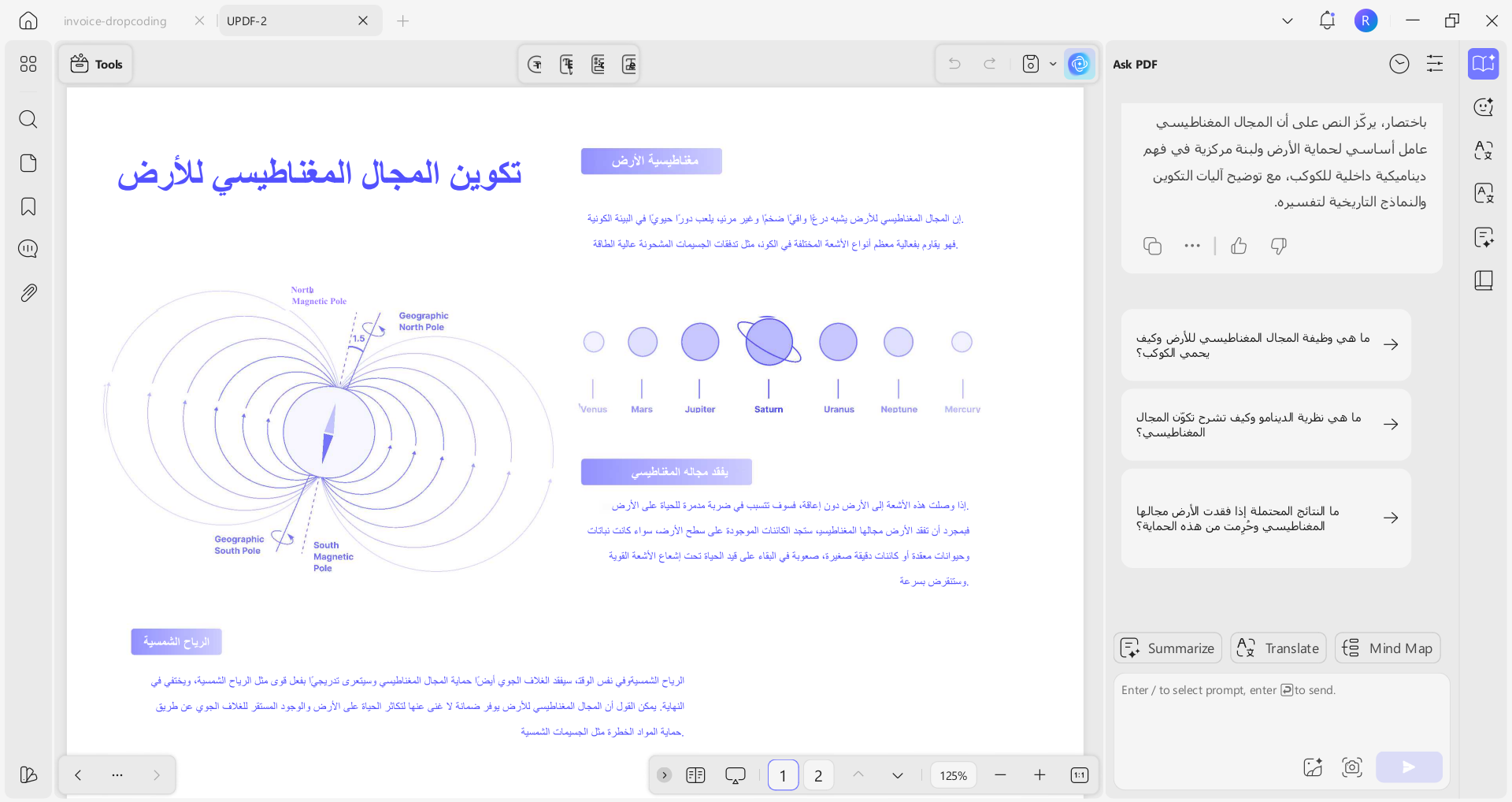Open the screenshot capture icon near the prompt box
The image size is (1512, 802).
(x=1351, y=767)
